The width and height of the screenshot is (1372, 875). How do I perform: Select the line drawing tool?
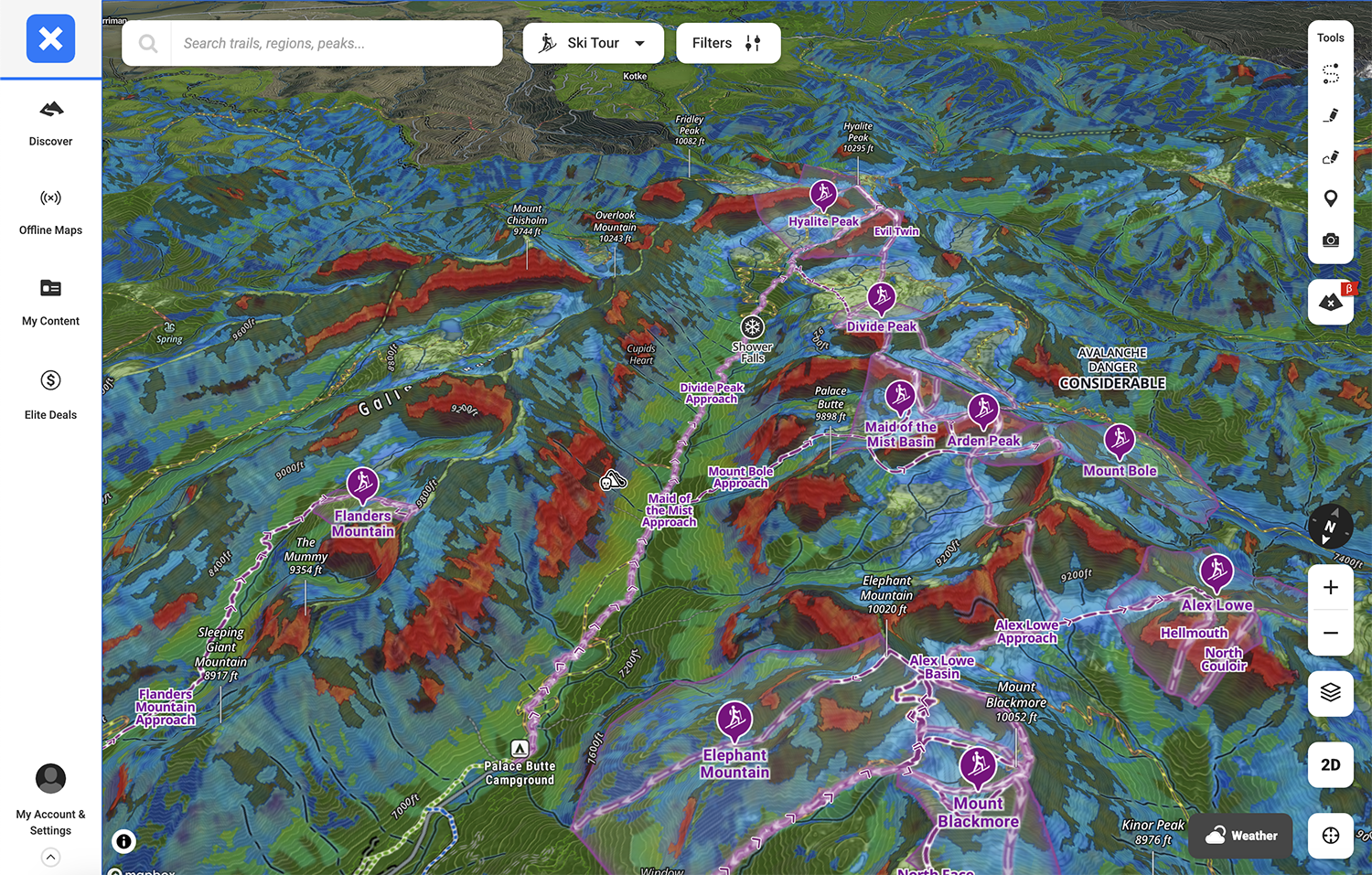click(1330, 115)
